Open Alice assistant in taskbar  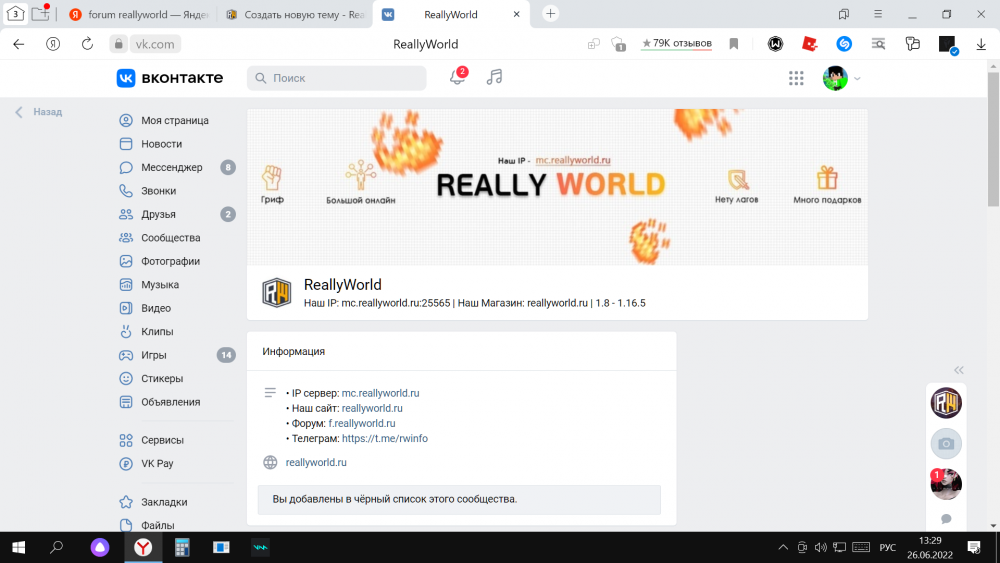[99, 548]
